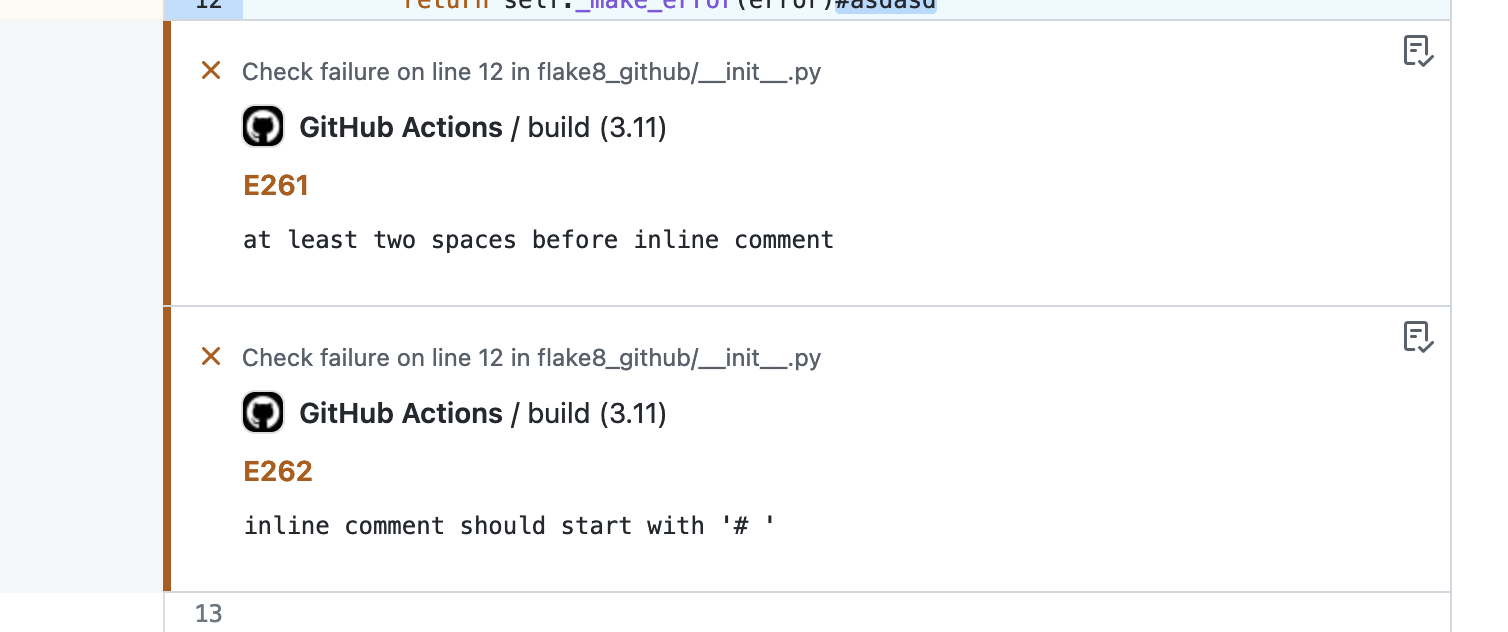Open GitHub Actions link in E261 annotation
Viewport: 1508px width, 632px height.
[x=401, y=128]
